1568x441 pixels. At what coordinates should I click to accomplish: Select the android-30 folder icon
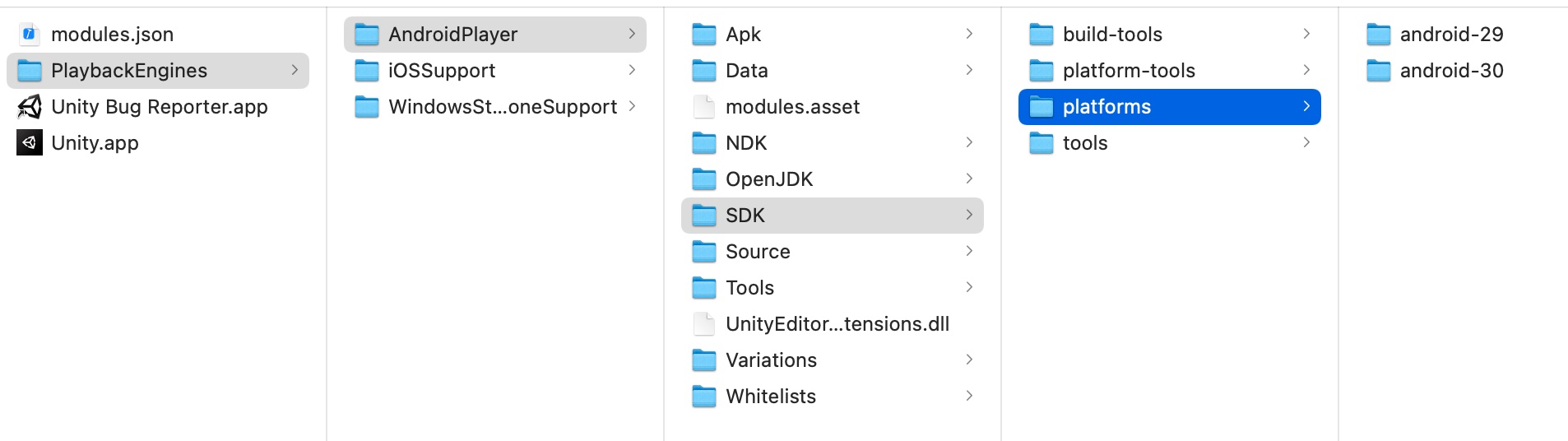point(1379,71)
